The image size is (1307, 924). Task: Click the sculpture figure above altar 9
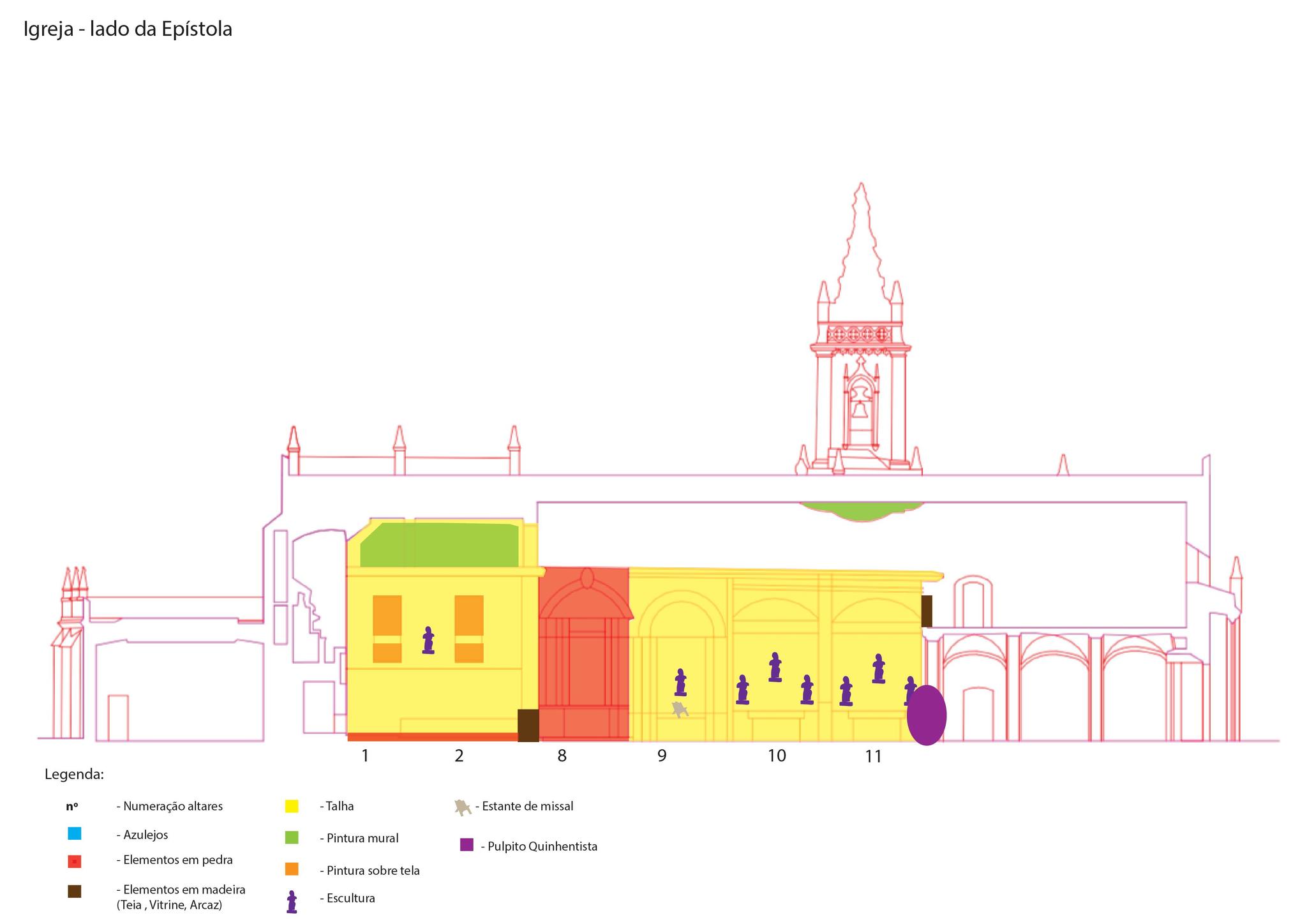point(680,682)
